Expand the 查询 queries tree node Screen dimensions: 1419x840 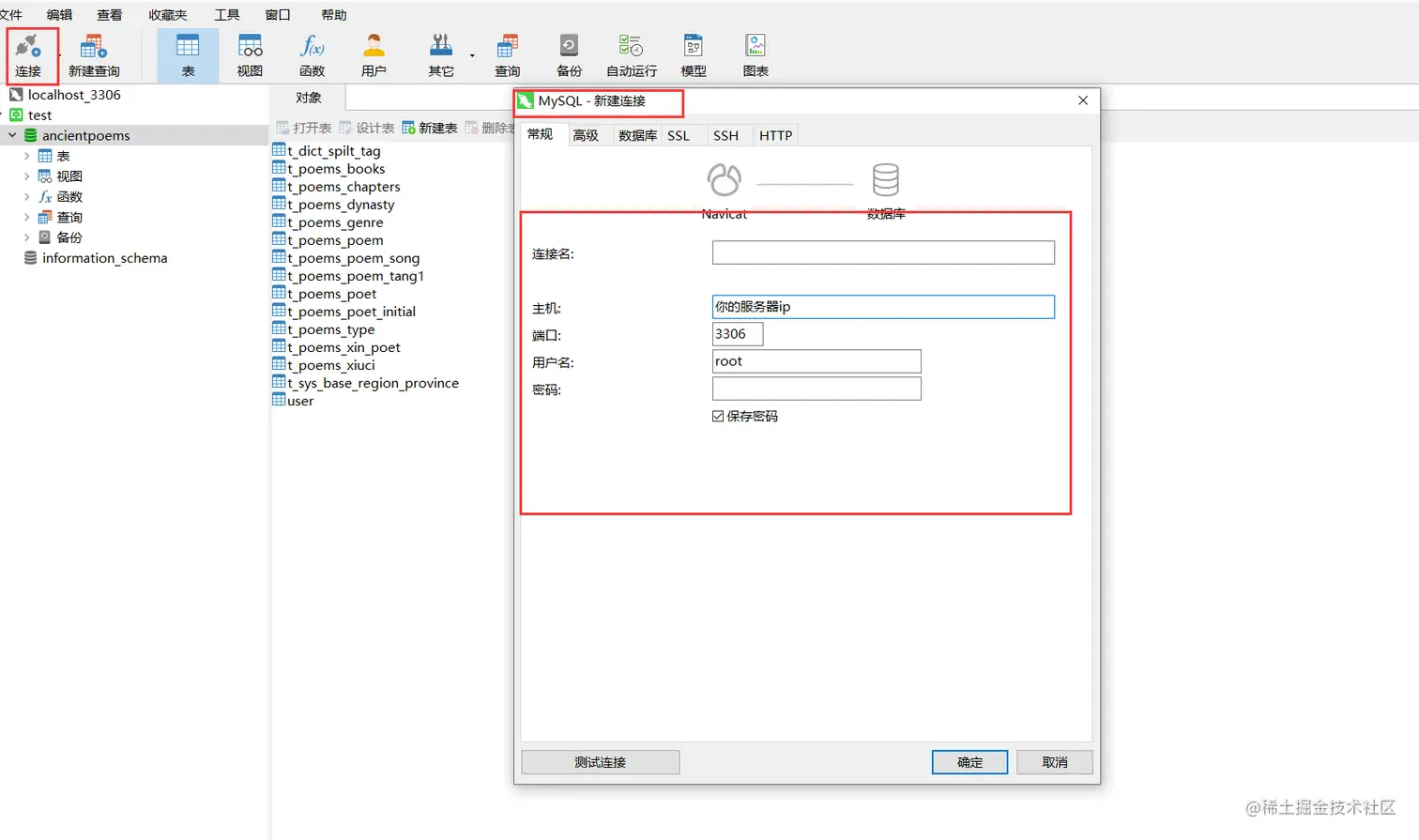(x=26, y=217)
